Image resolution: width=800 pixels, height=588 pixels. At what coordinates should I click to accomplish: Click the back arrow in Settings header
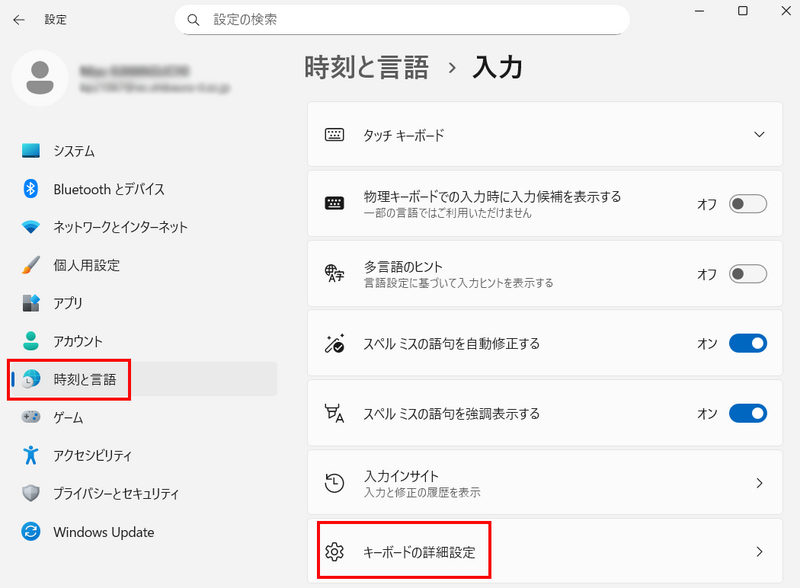click(19, 19)
